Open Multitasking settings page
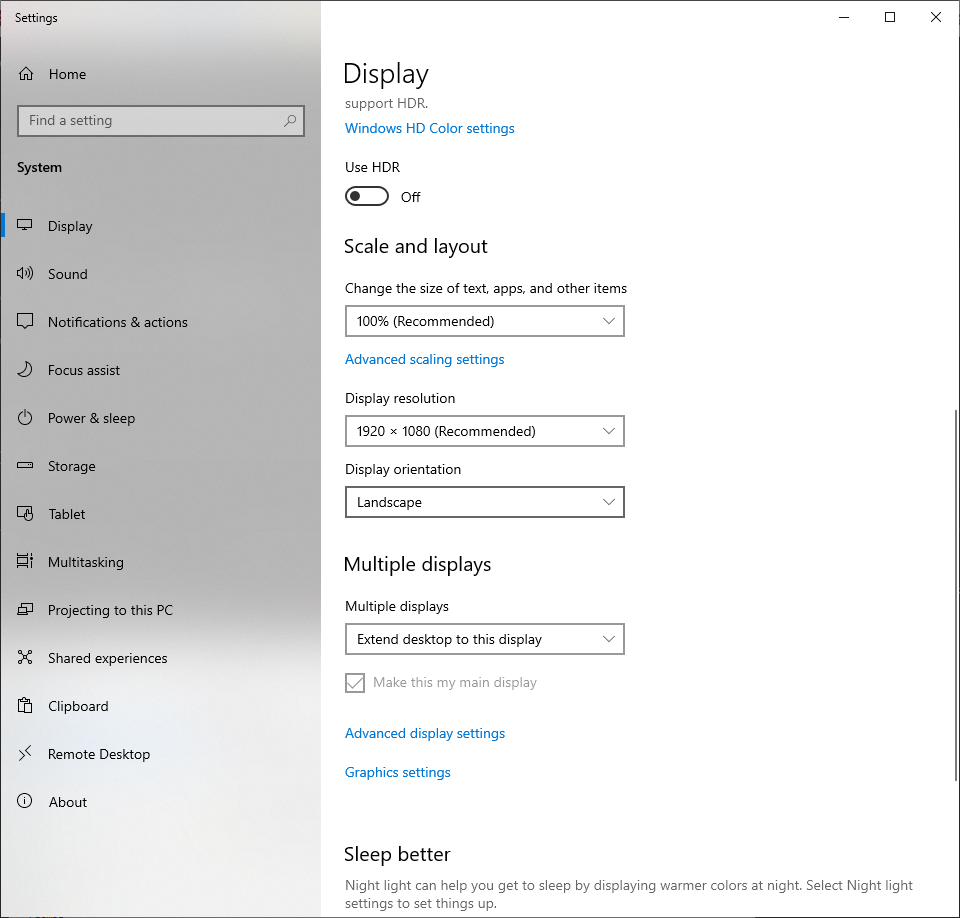This screenshot has height=918, width=960. tap(160, 562)
